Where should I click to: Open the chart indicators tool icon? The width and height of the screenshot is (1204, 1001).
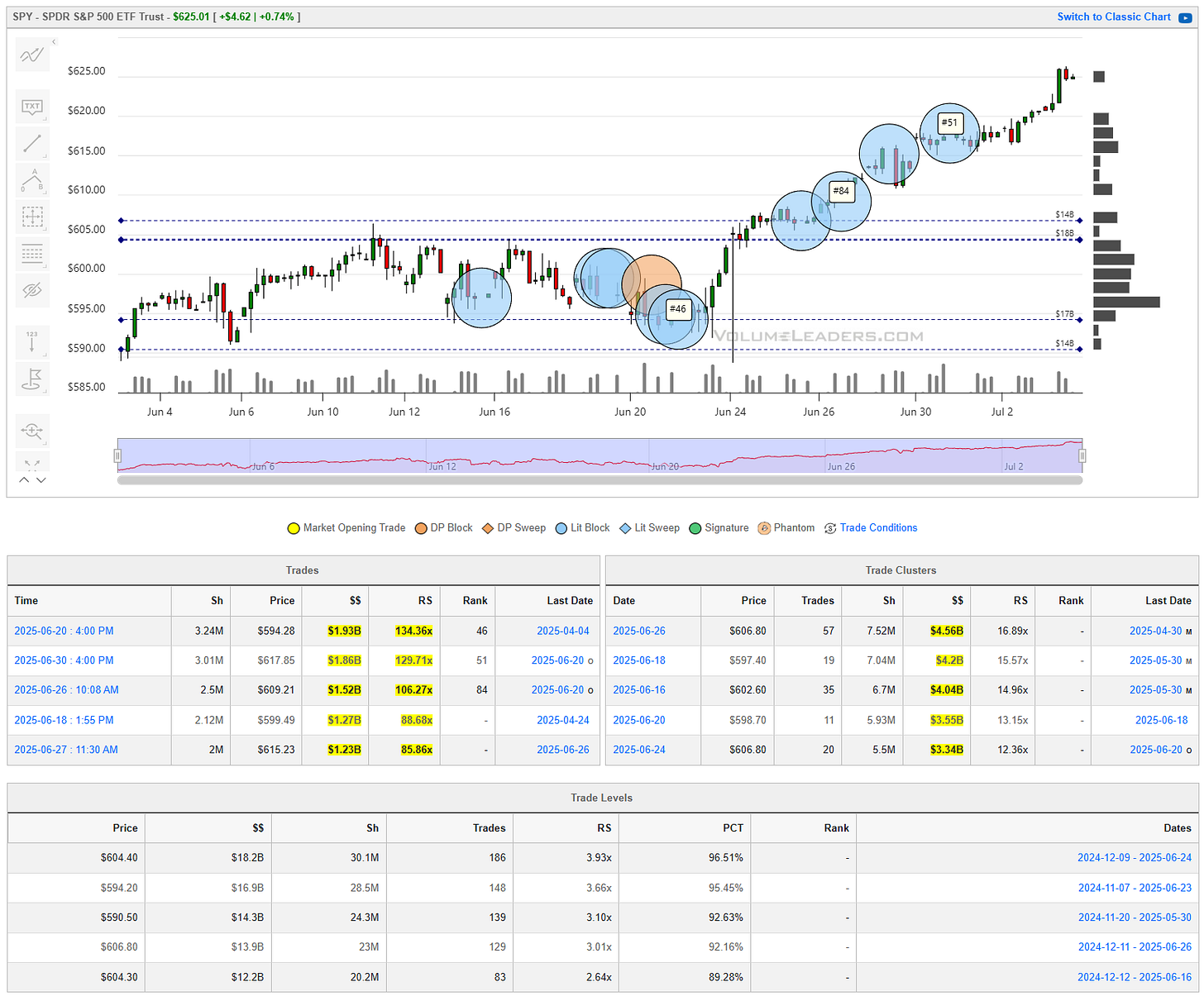[x=32, y=55]
